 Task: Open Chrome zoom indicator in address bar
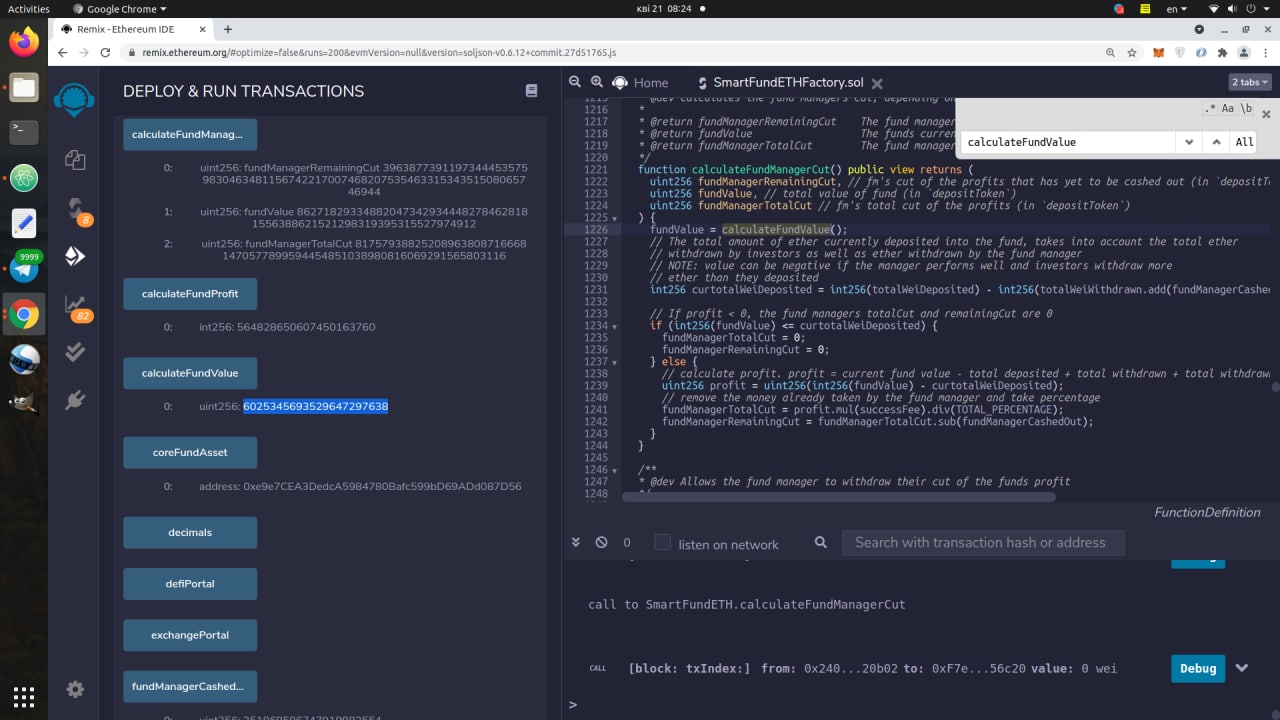(1110, 52)
